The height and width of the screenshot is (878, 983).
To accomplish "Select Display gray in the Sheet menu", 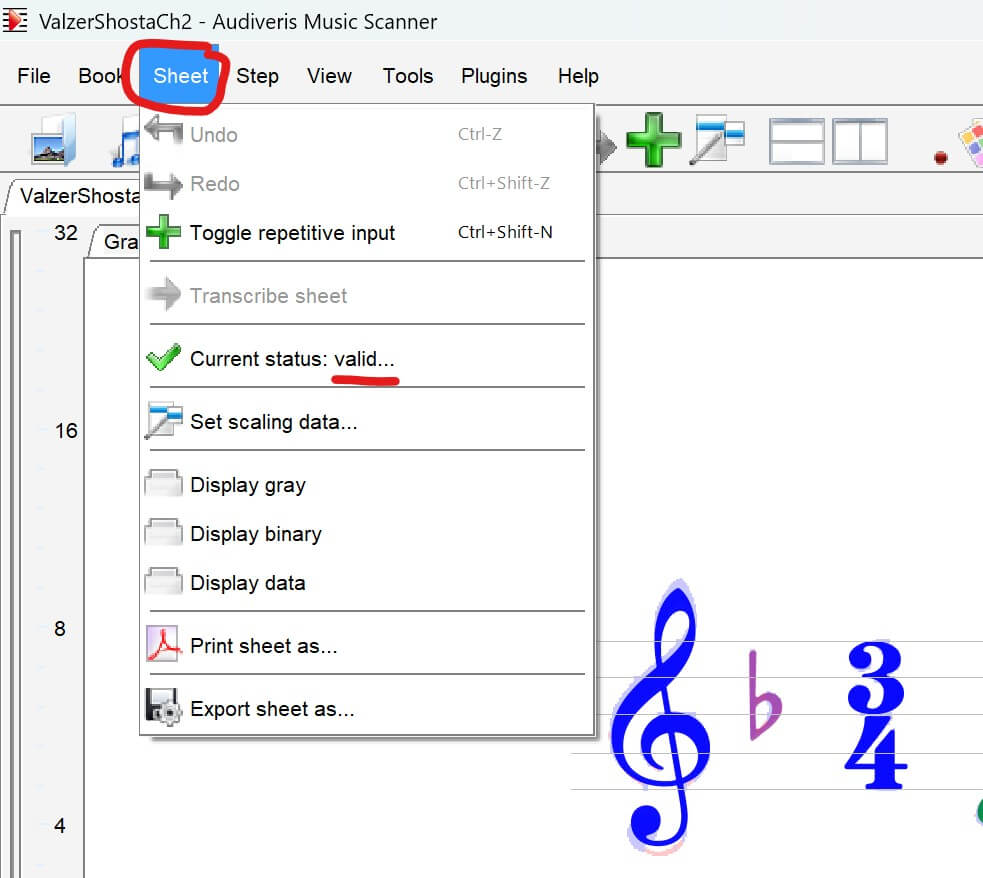I will click(x=247, y=485).
